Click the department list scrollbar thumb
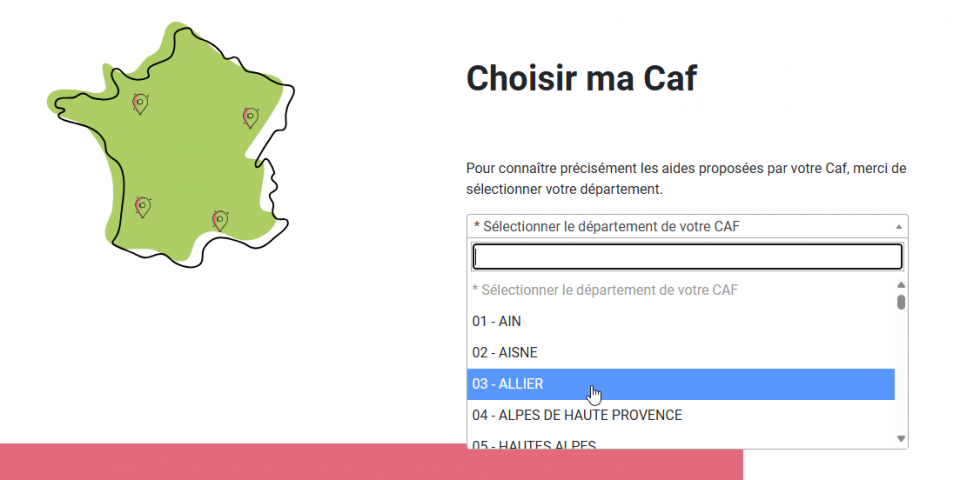The width and height of the screenshot is (960, 480). (901, 302)
